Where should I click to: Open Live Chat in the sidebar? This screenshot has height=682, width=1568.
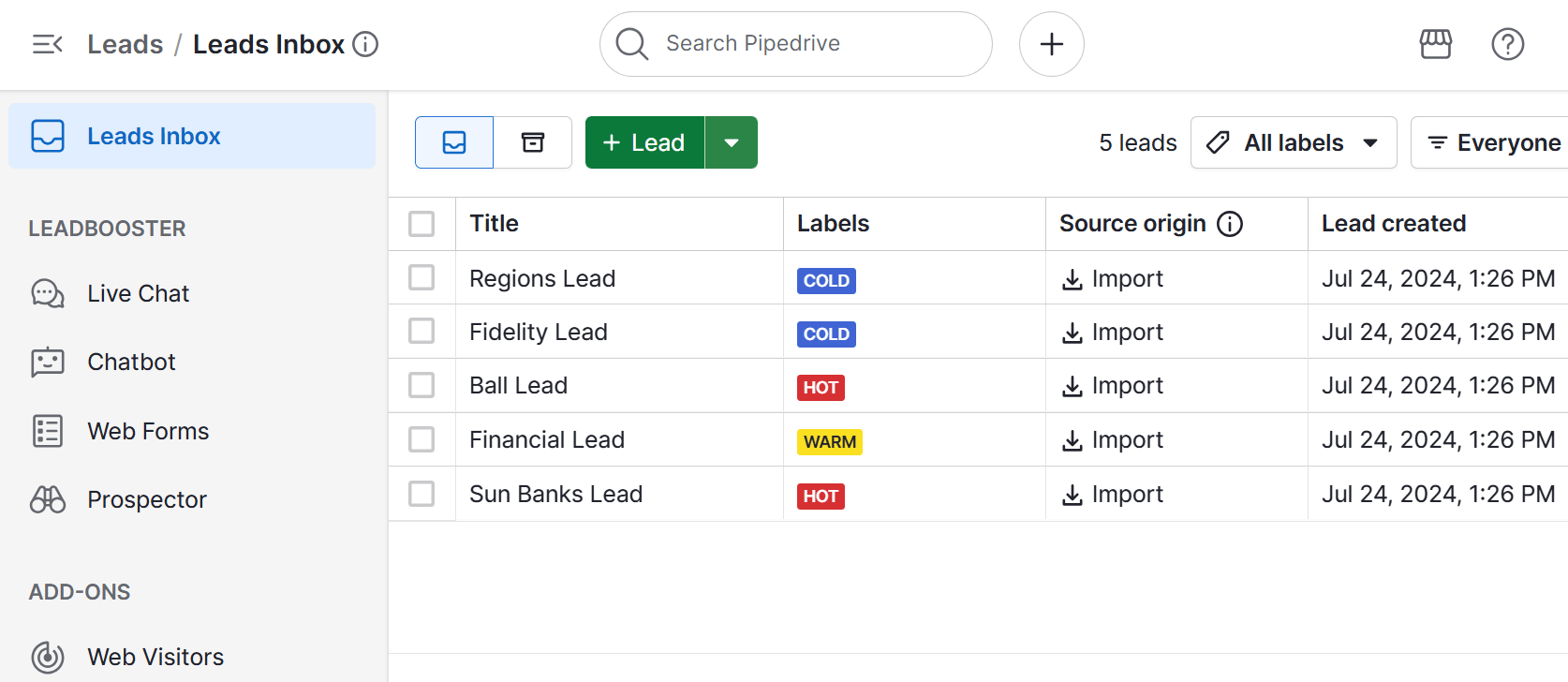(138, 294)
